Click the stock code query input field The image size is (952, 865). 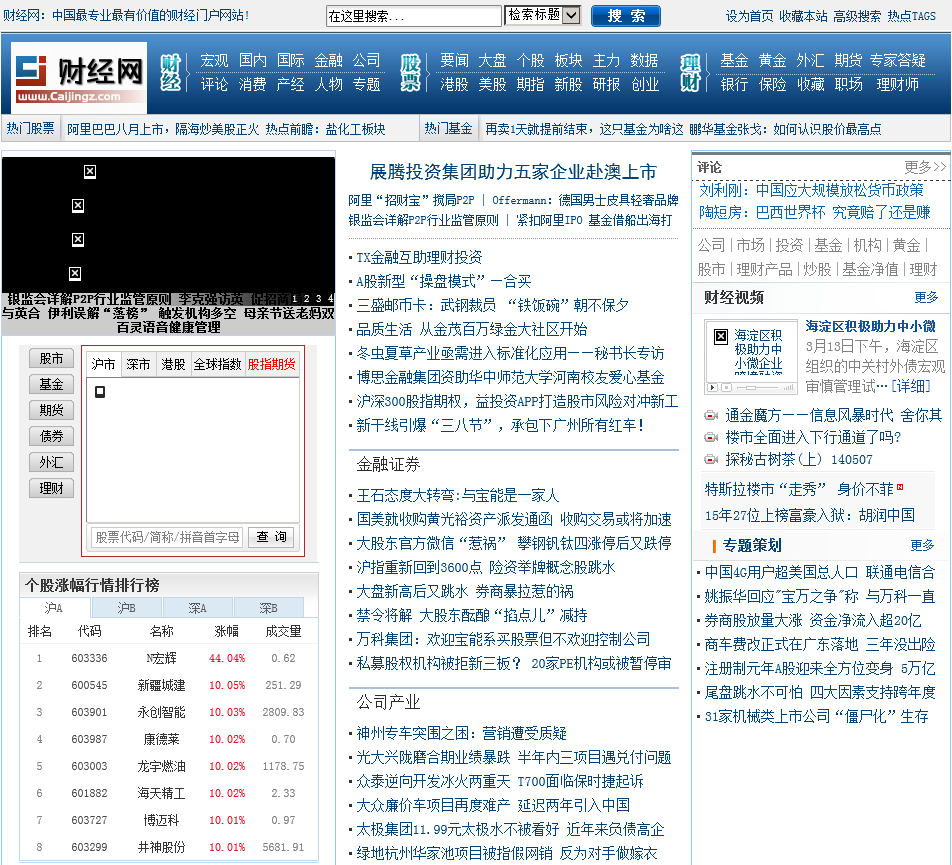click(x=167, y=537)
